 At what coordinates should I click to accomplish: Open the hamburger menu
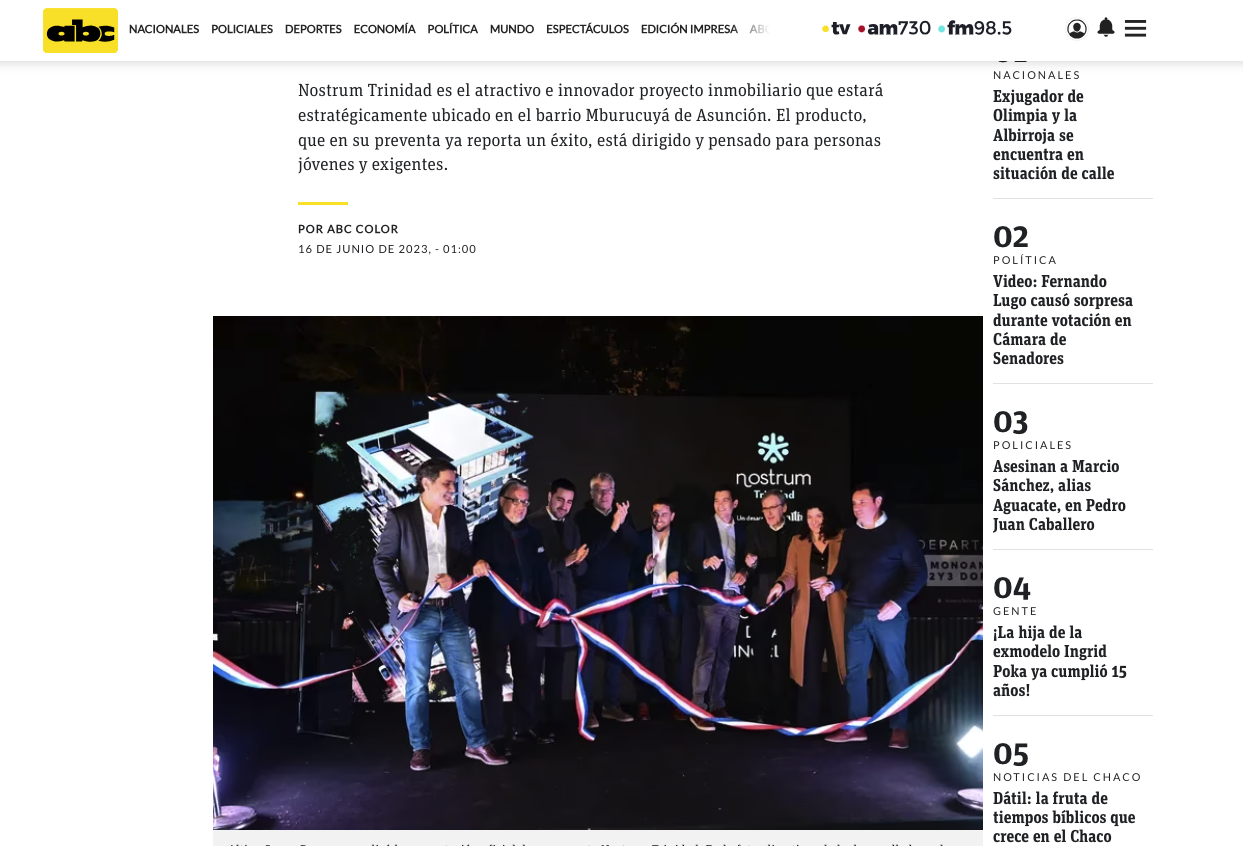1135,29
